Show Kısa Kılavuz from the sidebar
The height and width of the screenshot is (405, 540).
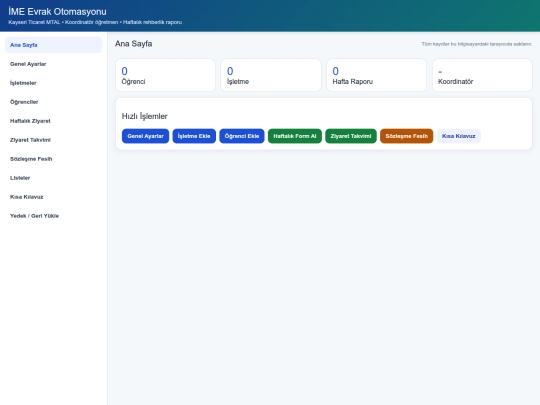click(53, 197)
